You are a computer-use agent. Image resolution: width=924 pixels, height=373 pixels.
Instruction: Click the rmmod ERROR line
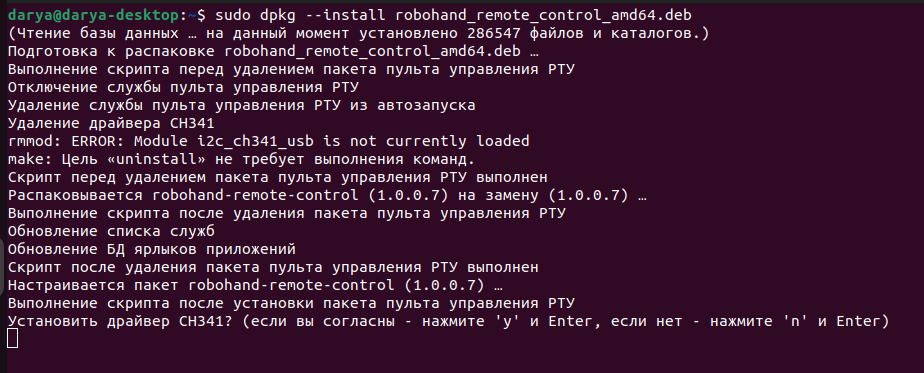(x=268, y=141)
